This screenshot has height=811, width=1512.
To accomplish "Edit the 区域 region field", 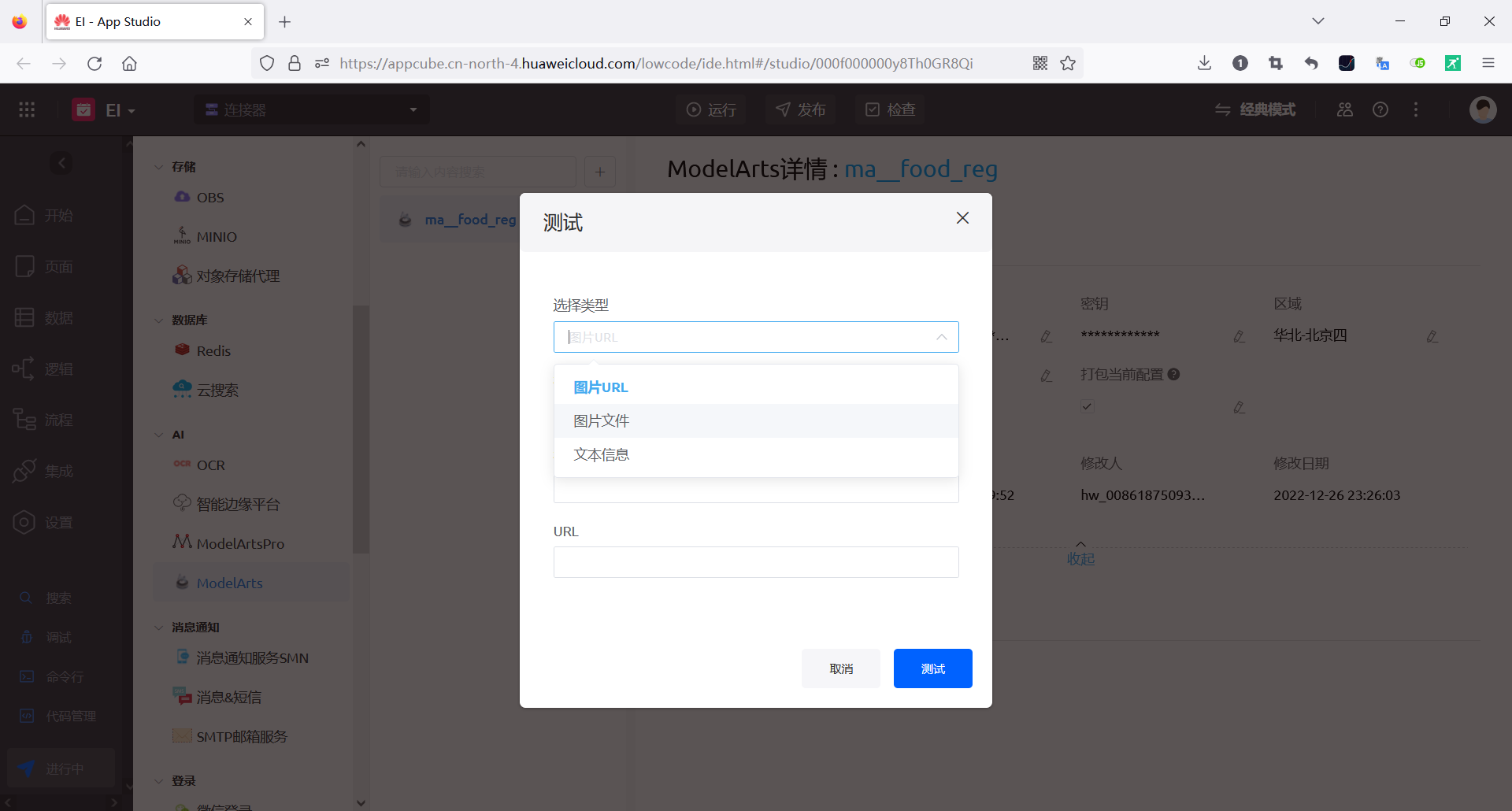I will tap(1432, 336).
